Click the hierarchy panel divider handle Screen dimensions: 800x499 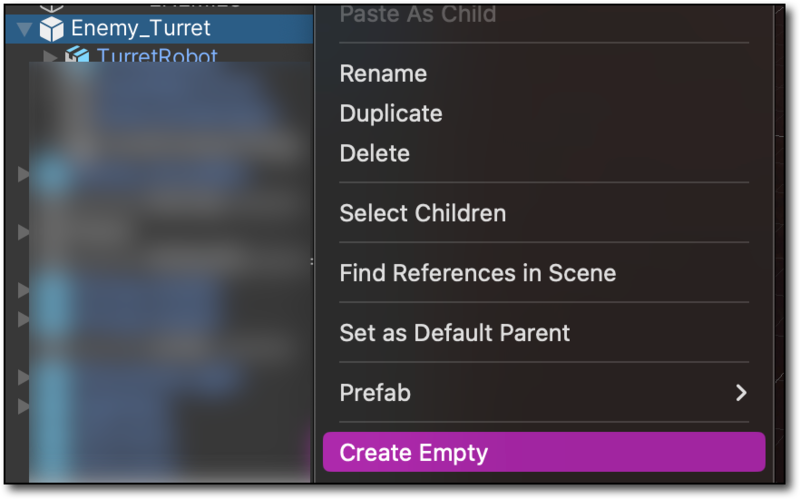[312, 262]
